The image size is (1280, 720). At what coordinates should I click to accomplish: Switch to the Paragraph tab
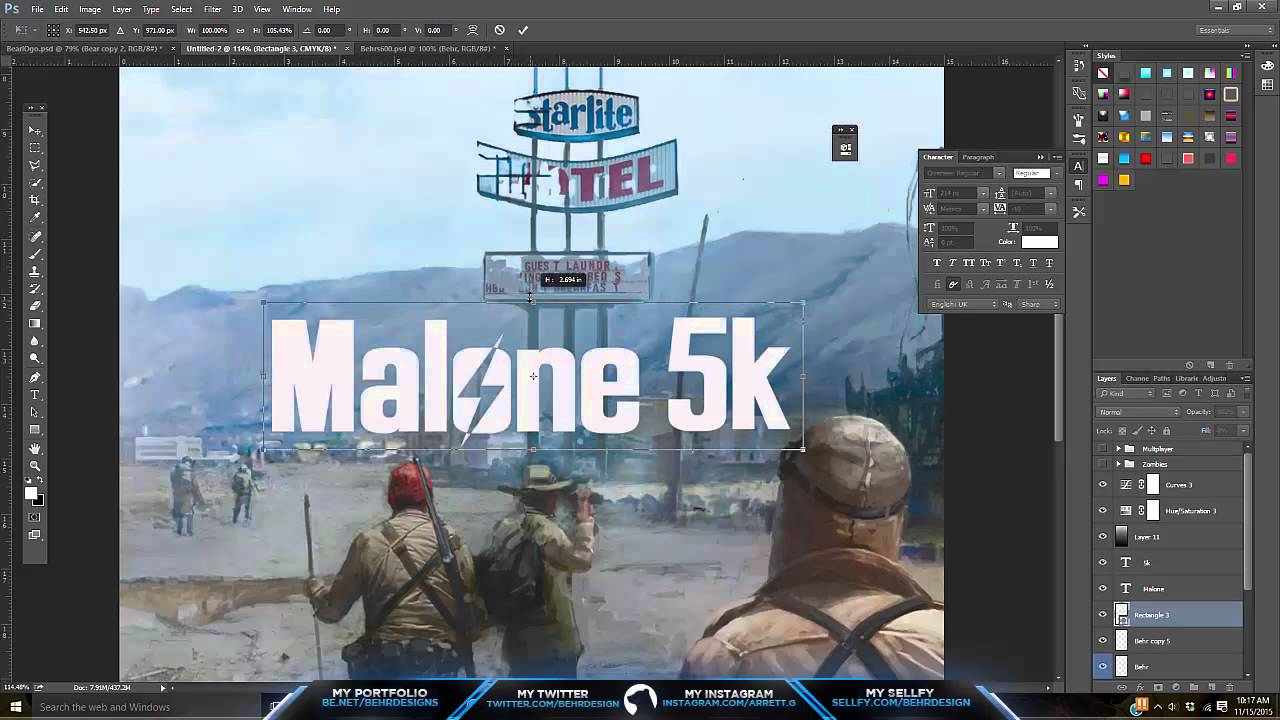click(978, 157)
